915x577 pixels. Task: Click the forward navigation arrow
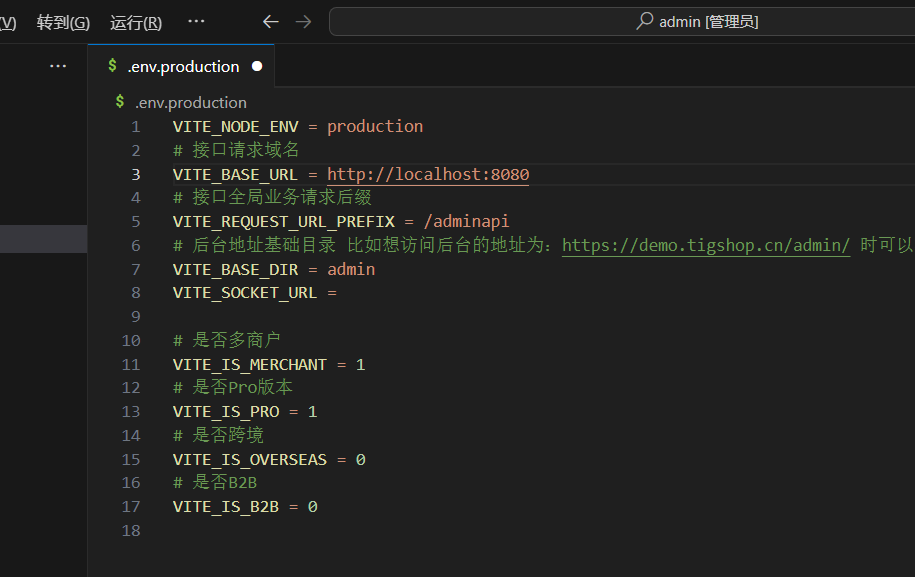(x=303, y=22)
